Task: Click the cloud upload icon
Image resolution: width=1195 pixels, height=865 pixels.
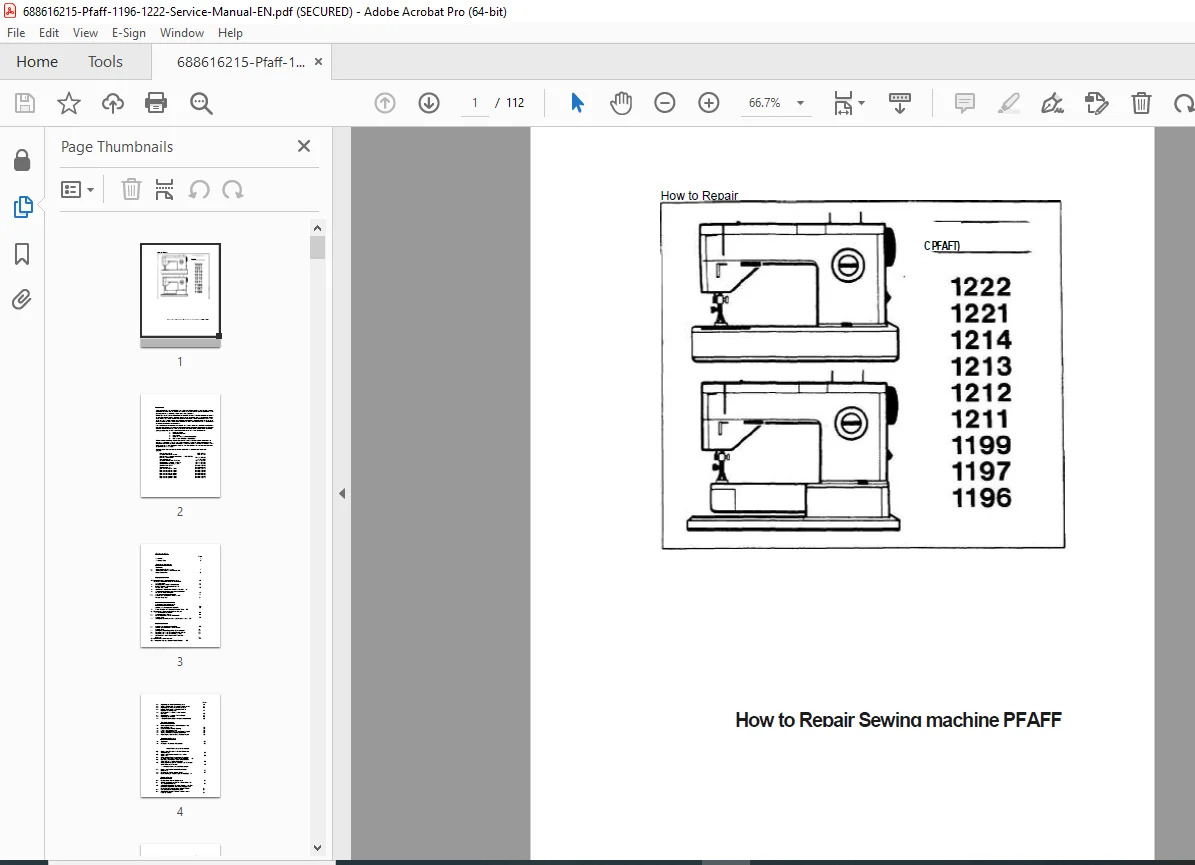Action: pos(113,103)
